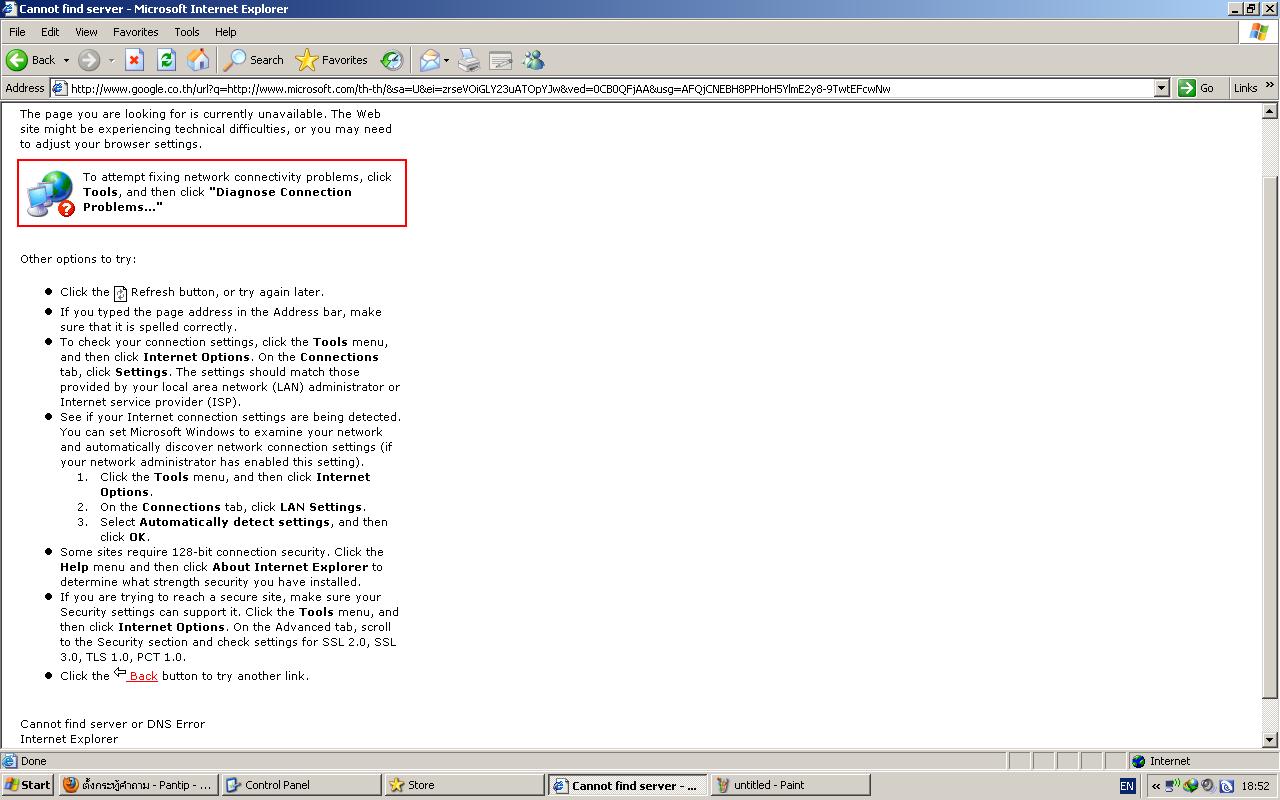Click the Done status bar text
This screenshot has width=1280, height=800.
(34, 761)
